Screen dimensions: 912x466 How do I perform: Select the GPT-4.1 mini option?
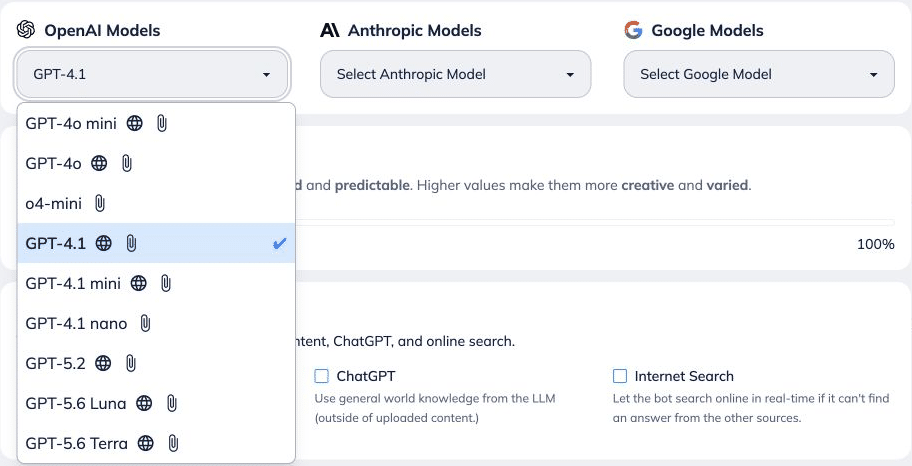pos(156,283)
